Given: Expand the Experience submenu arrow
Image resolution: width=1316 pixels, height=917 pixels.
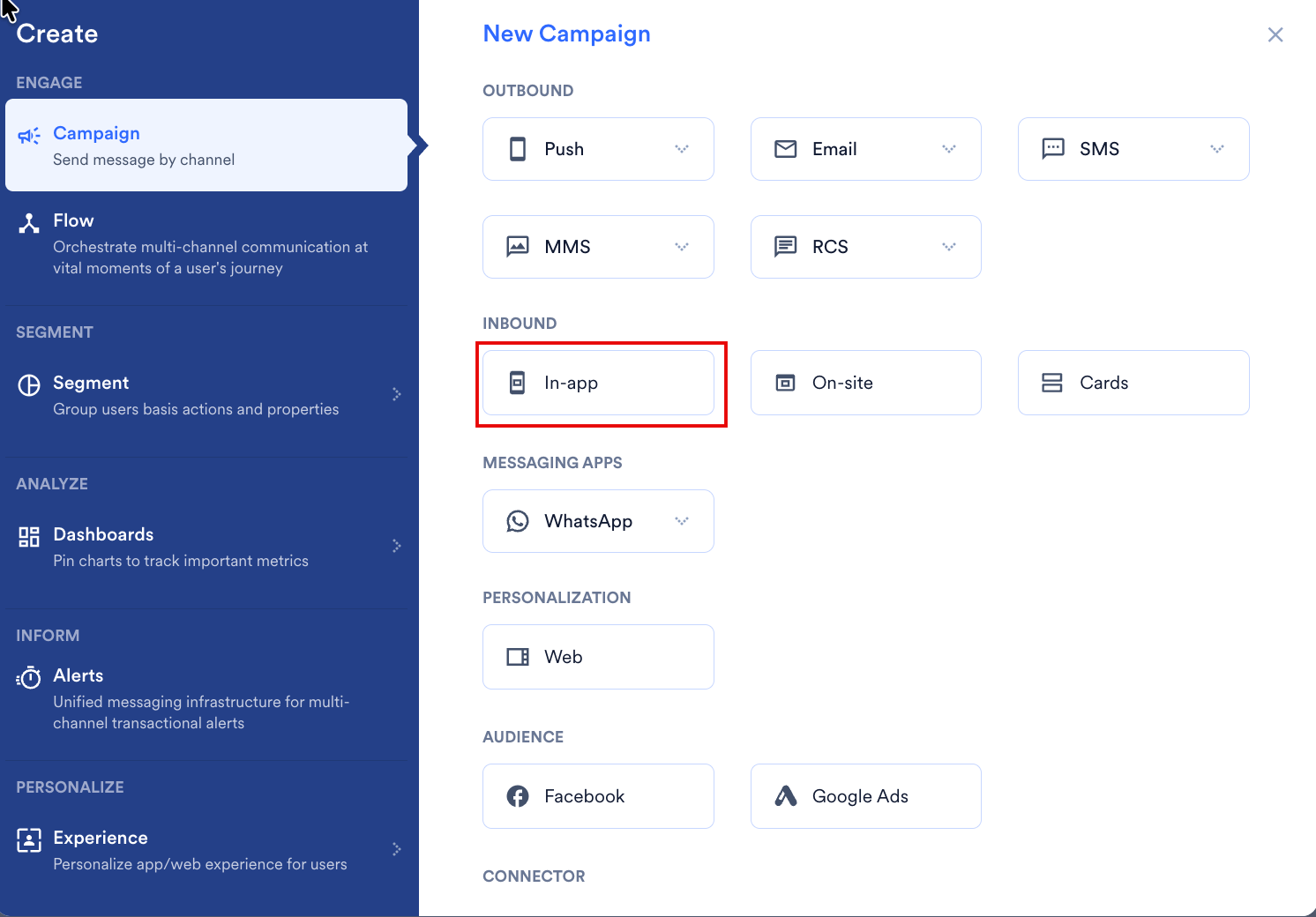Looking at the screenshot, I should [x=397, y=849].
